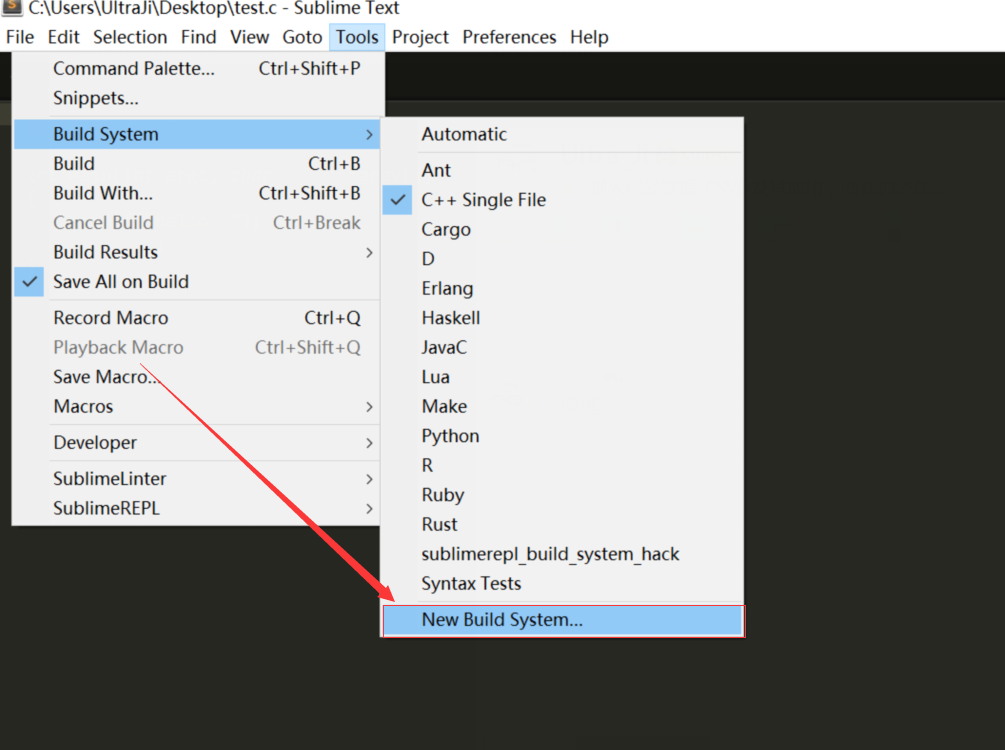Open the Preferences menu
The image size is (1005, 750).
[x=509, y=37]
